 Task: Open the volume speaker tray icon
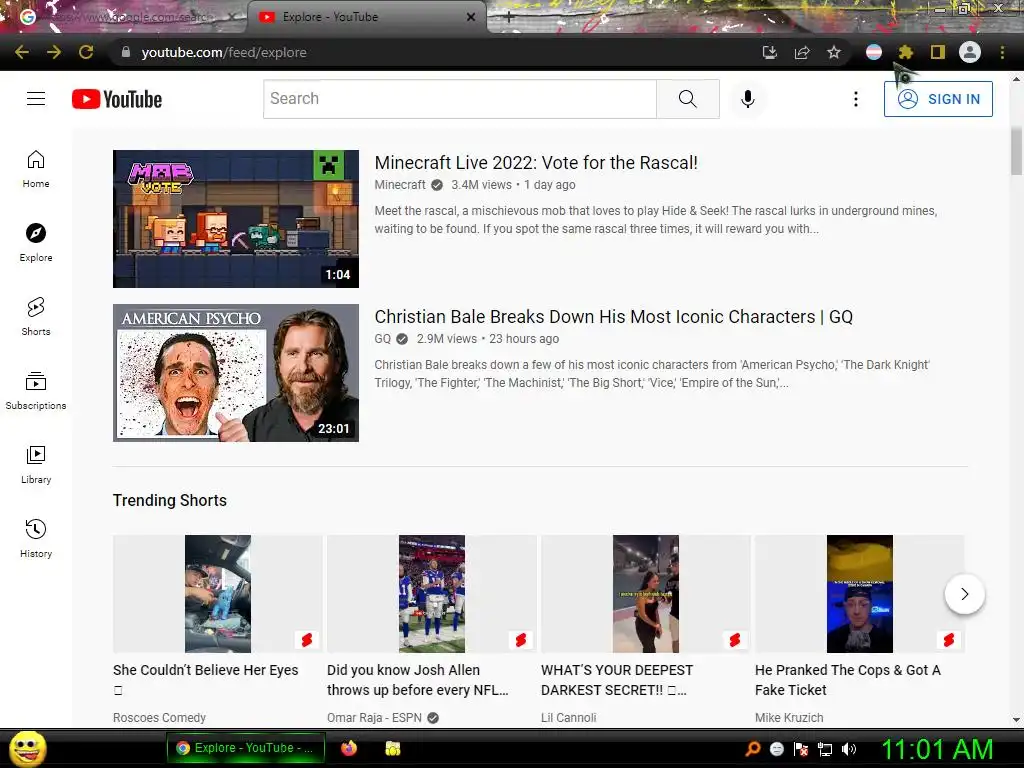(x=849, y=749)
